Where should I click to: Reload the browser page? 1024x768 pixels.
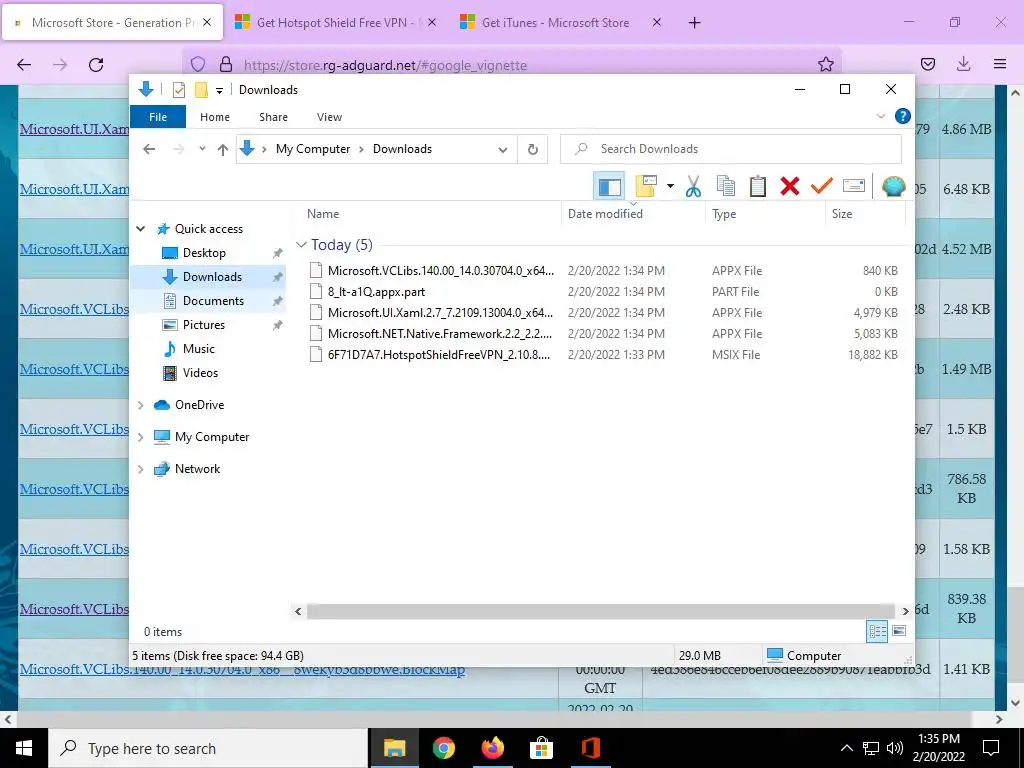(96, 65)
